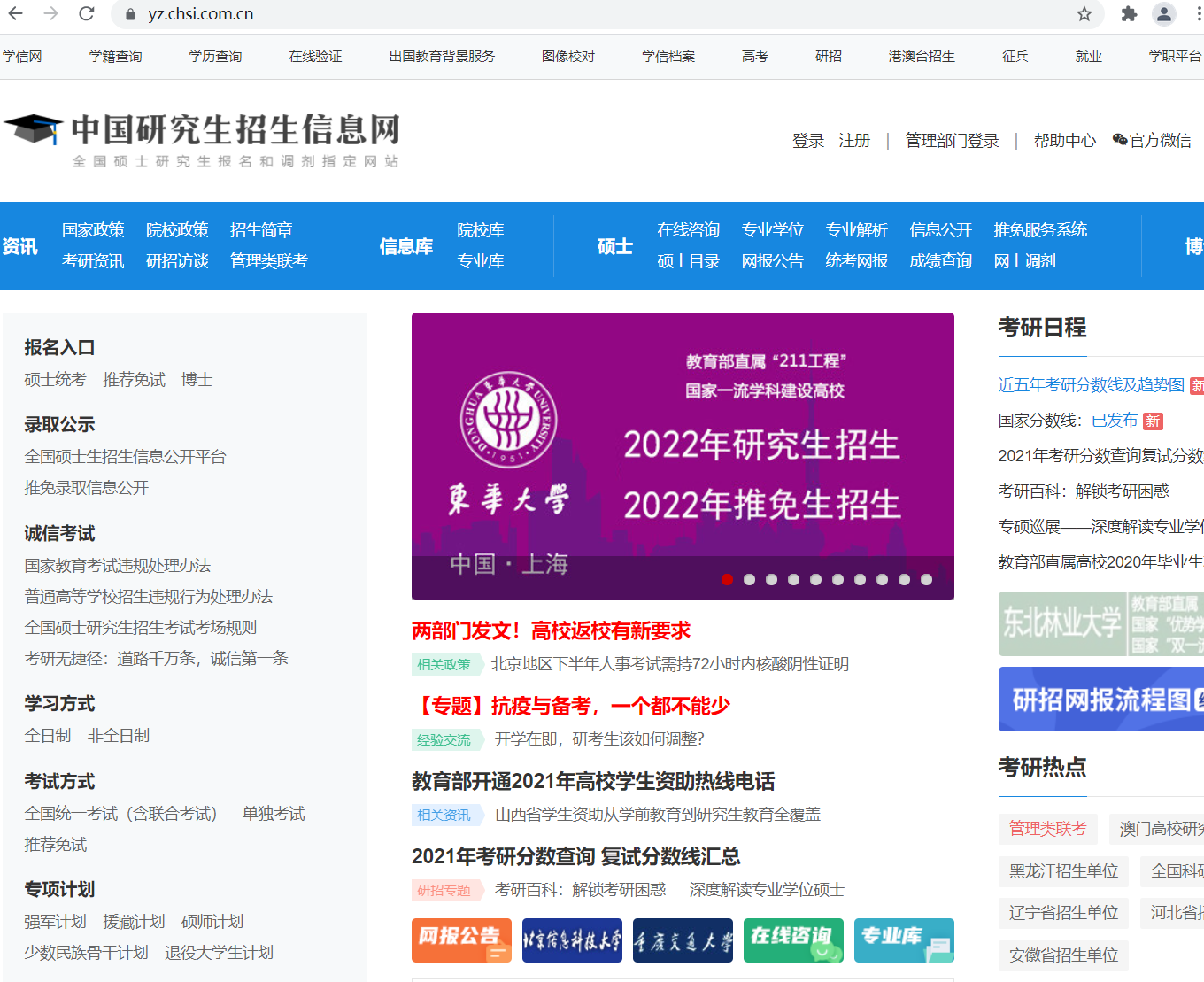Click the 安徽省招生单位 hot topic tag
The height and width of the screenshot is (982, 1204).
(x=1063, y=955)
